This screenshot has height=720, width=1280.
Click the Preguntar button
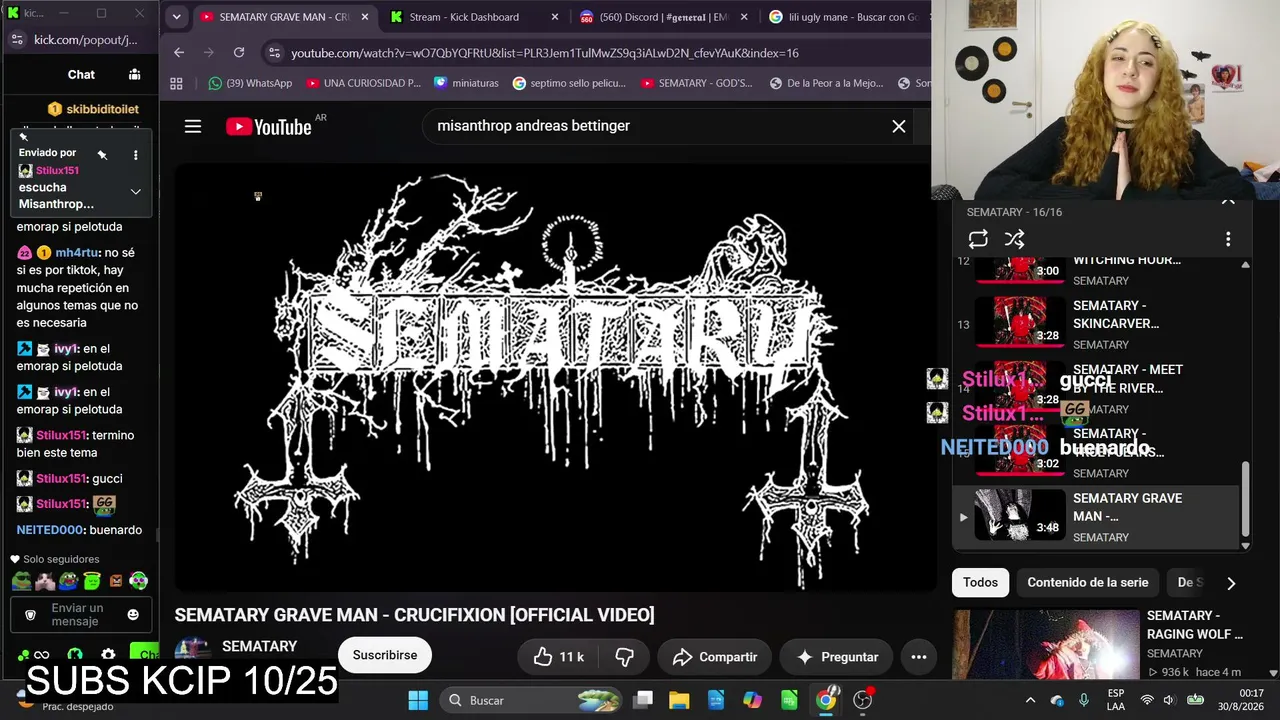pos(836,657)
